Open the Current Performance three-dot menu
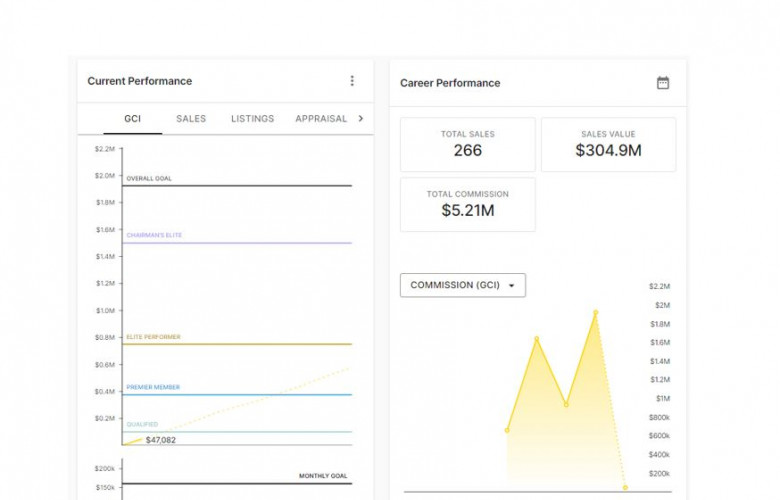Screen dimensions: 780x500 click(352, 81)
